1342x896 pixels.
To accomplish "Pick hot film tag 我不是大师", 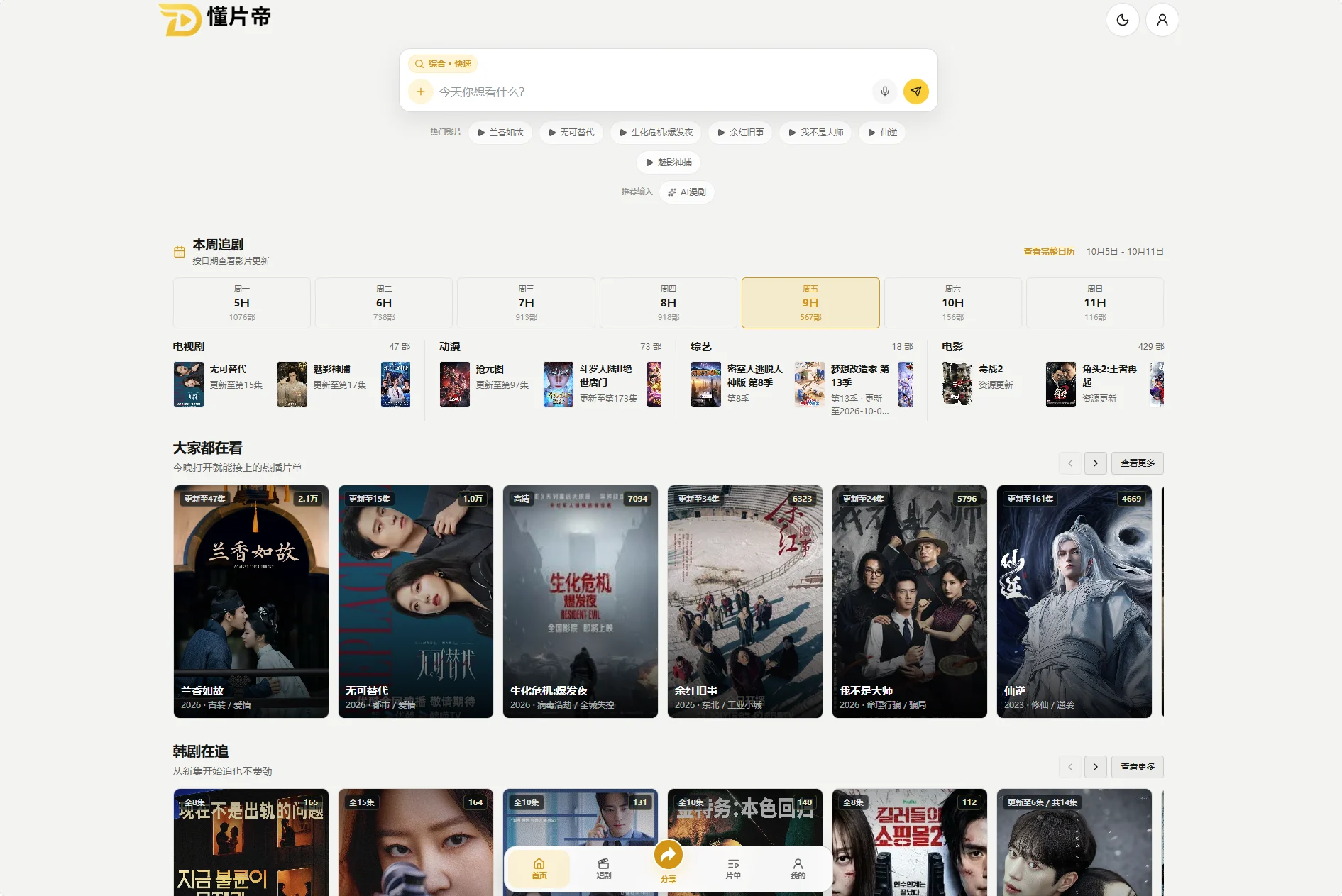I will tap(815, 133).
